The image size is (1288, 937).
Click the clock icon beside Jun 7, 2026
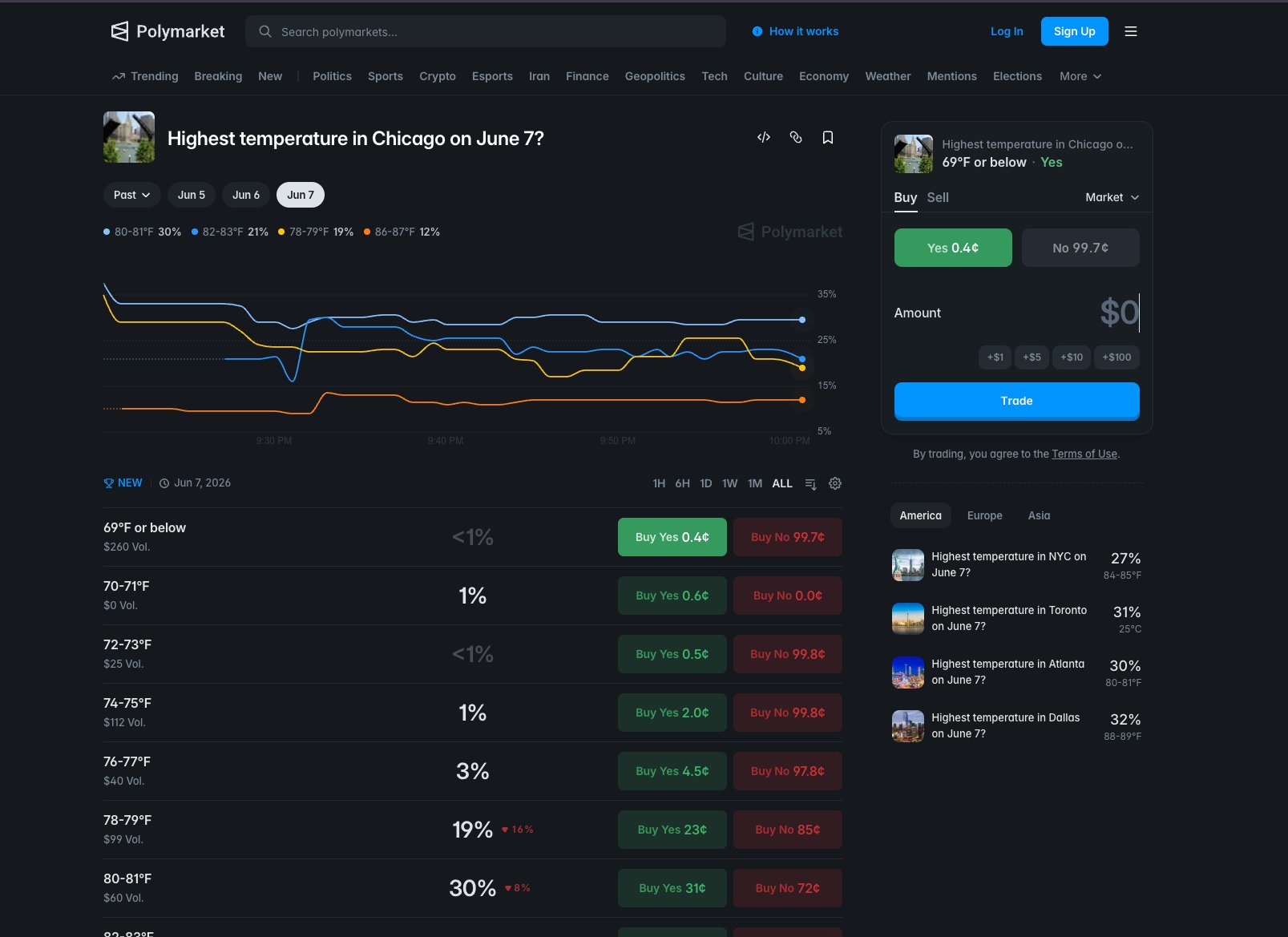pyautogui.click(x=164, y=483)
